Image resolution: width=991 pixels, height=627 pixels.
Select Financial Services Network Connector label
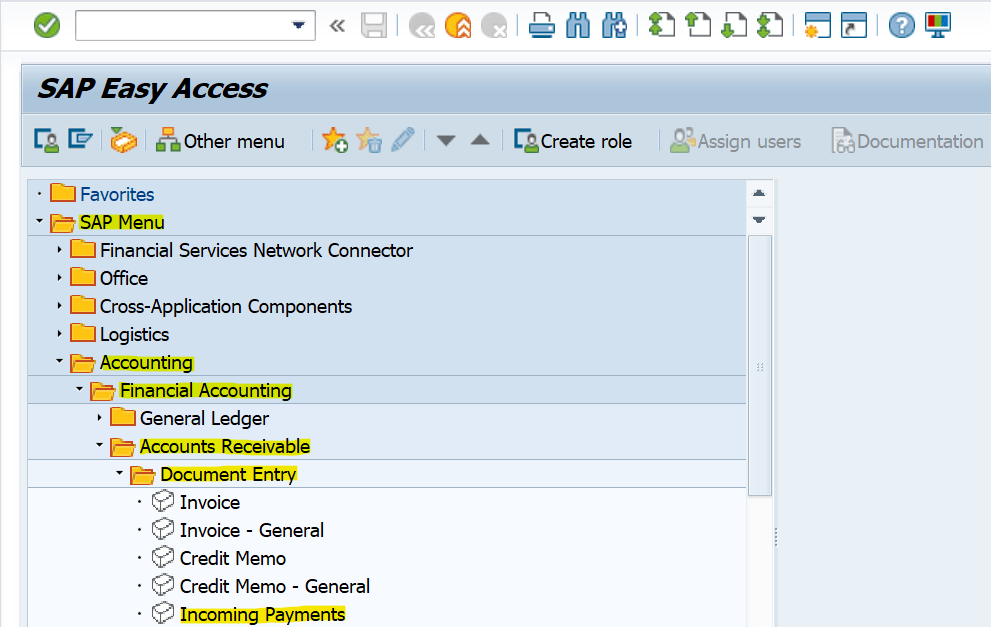(x=256, y=250)
